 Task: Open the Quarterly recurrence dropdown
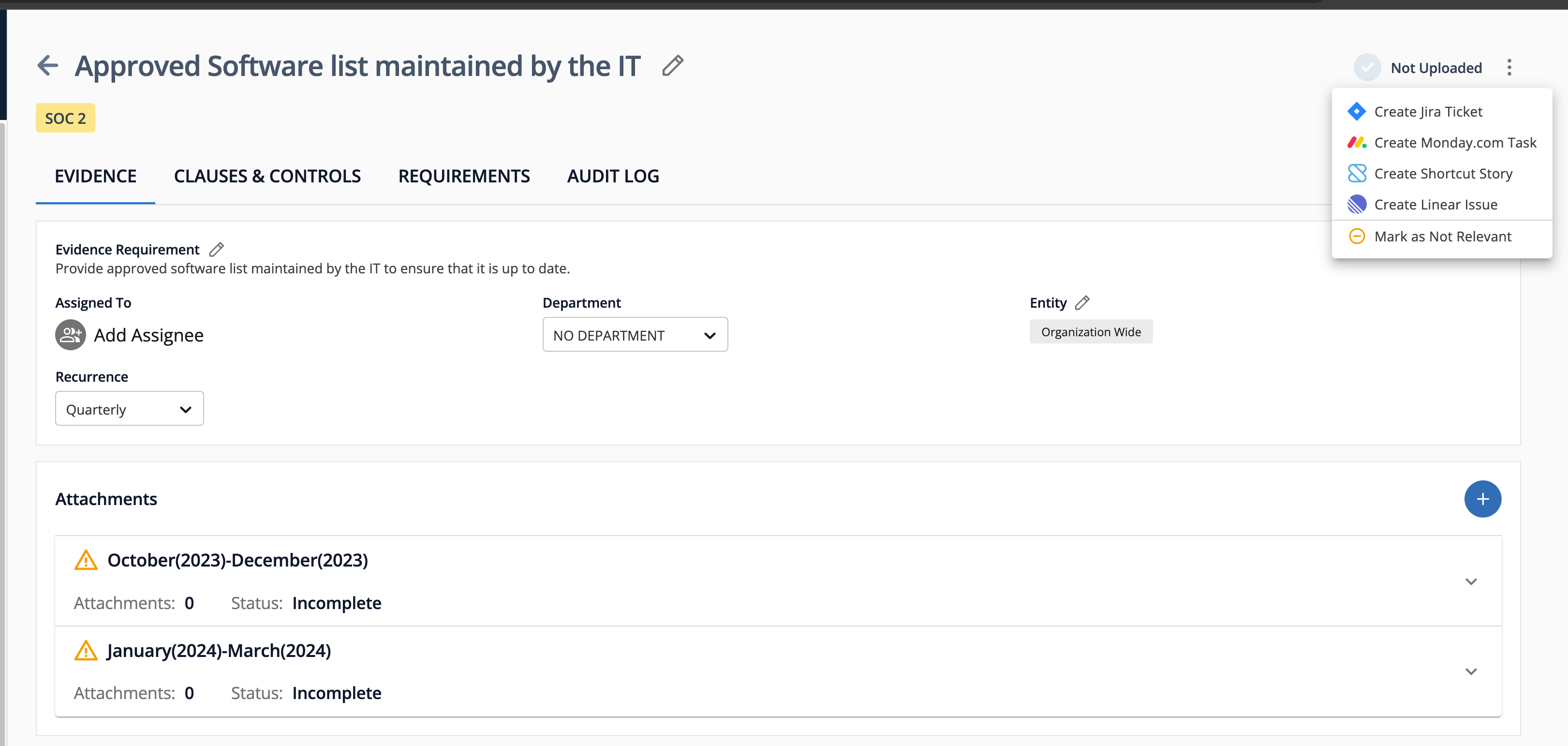129,409
